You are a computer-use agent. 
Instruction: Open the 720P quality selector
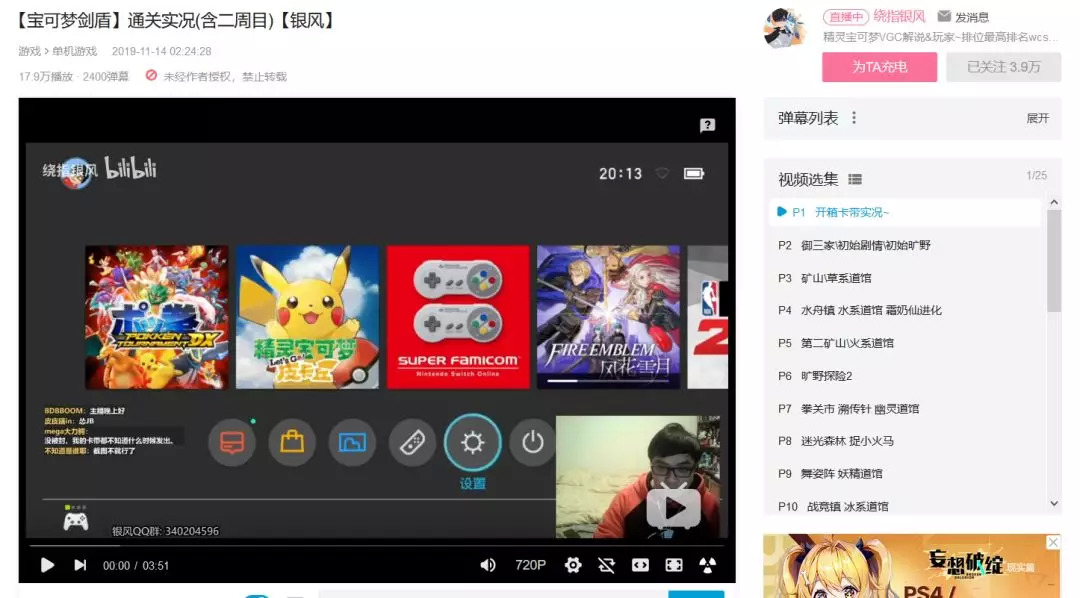coord(530,566)
